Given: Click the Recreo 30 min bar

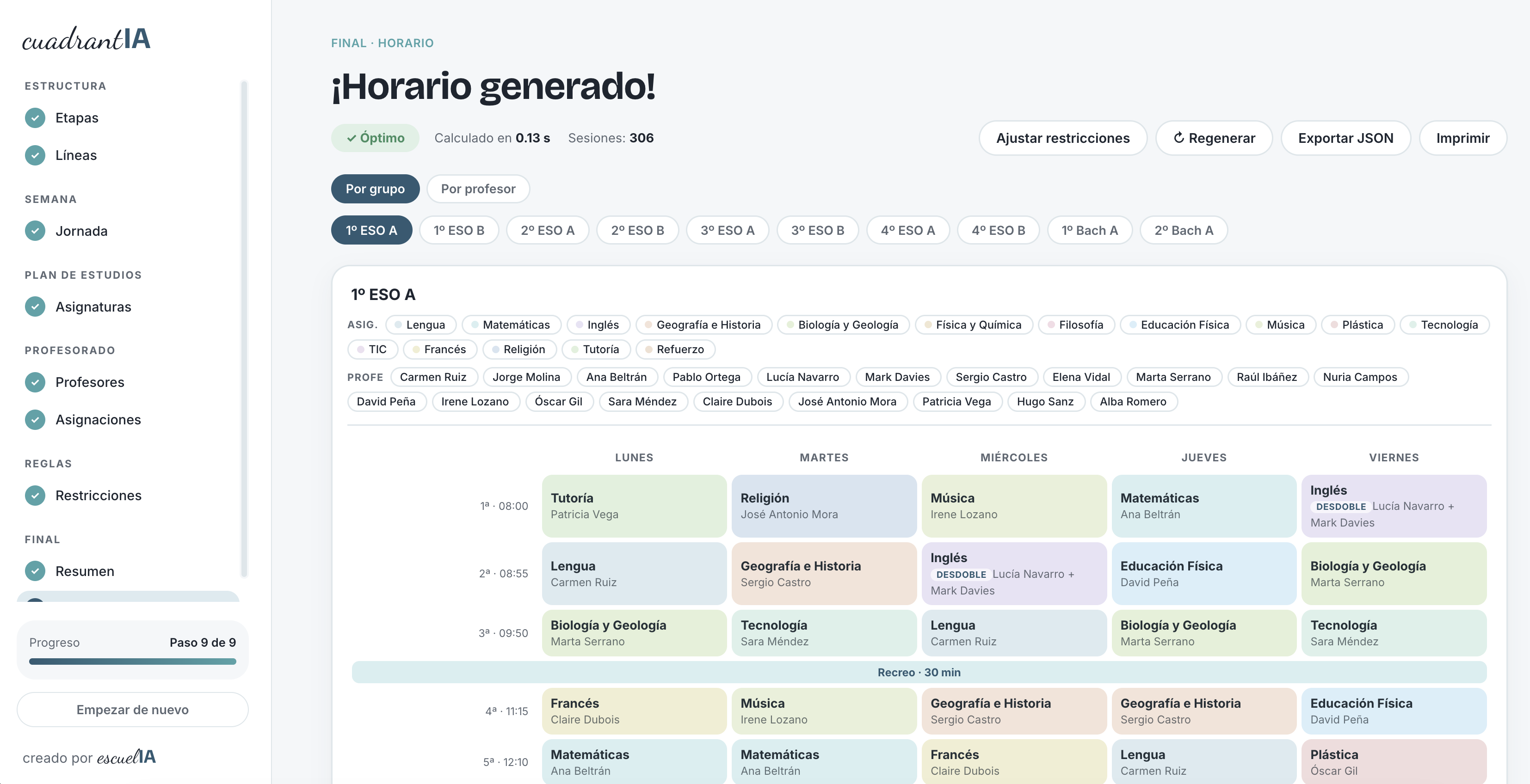Looking at the screenshot, I should (919, 672).
